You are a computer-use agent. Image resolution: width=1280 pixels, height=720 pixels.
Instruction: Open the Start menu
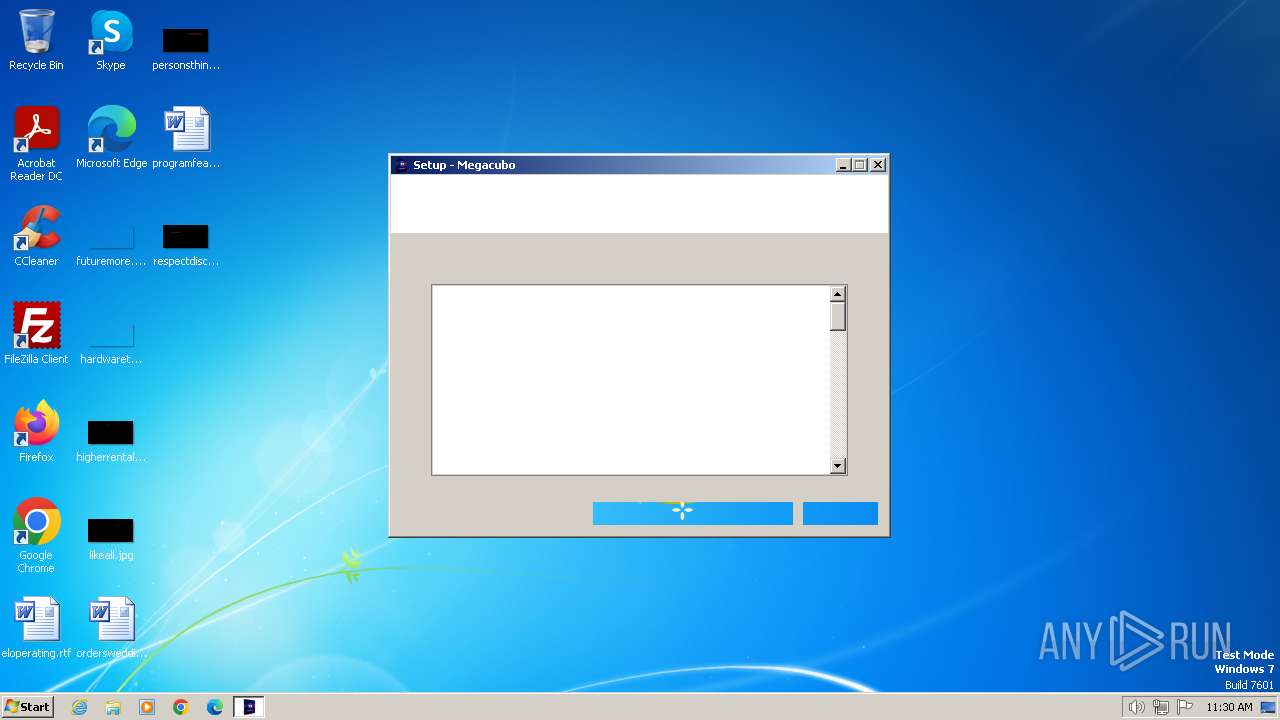pos(27,706)
